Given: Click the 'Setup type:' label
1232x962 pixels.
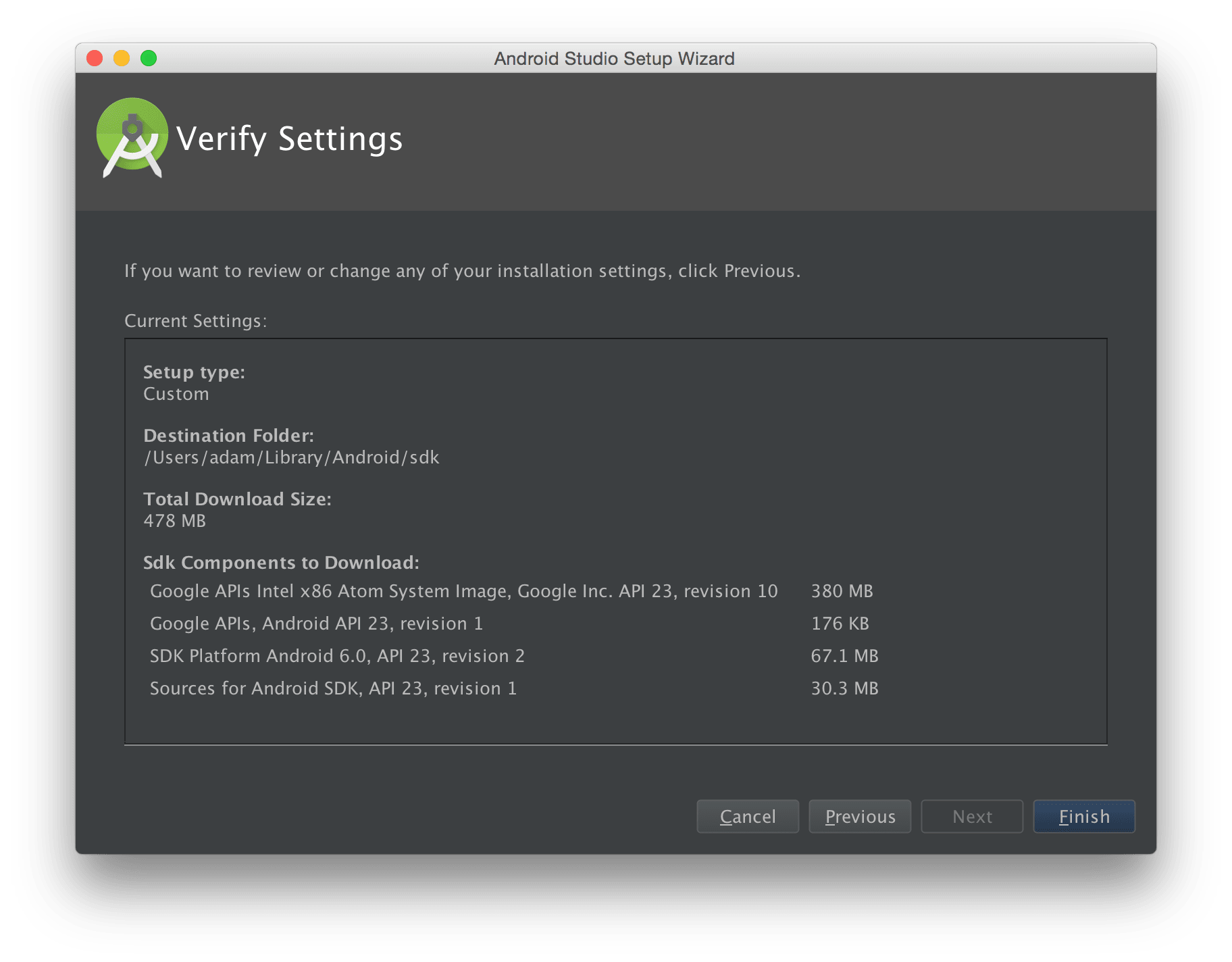Looking at the screenshot, I should (194, 372).
